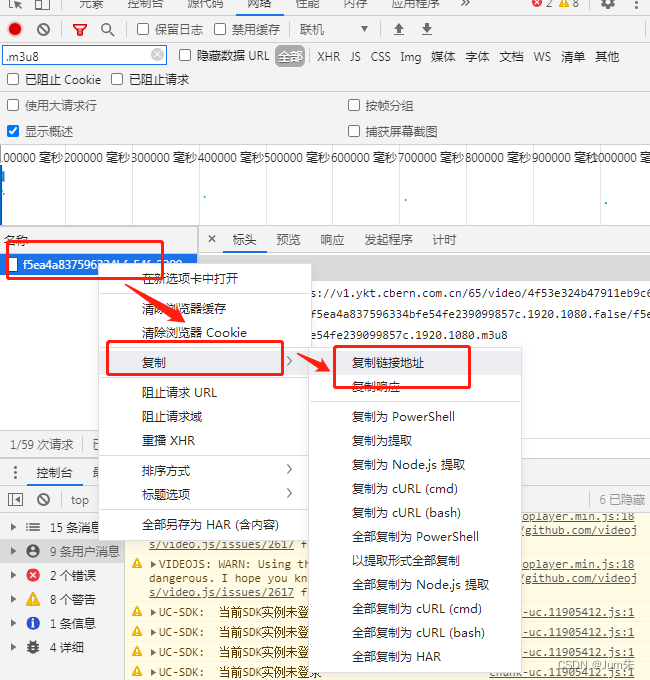
Task: Open 联机 throttling dropdown
Action: [334, 29]
